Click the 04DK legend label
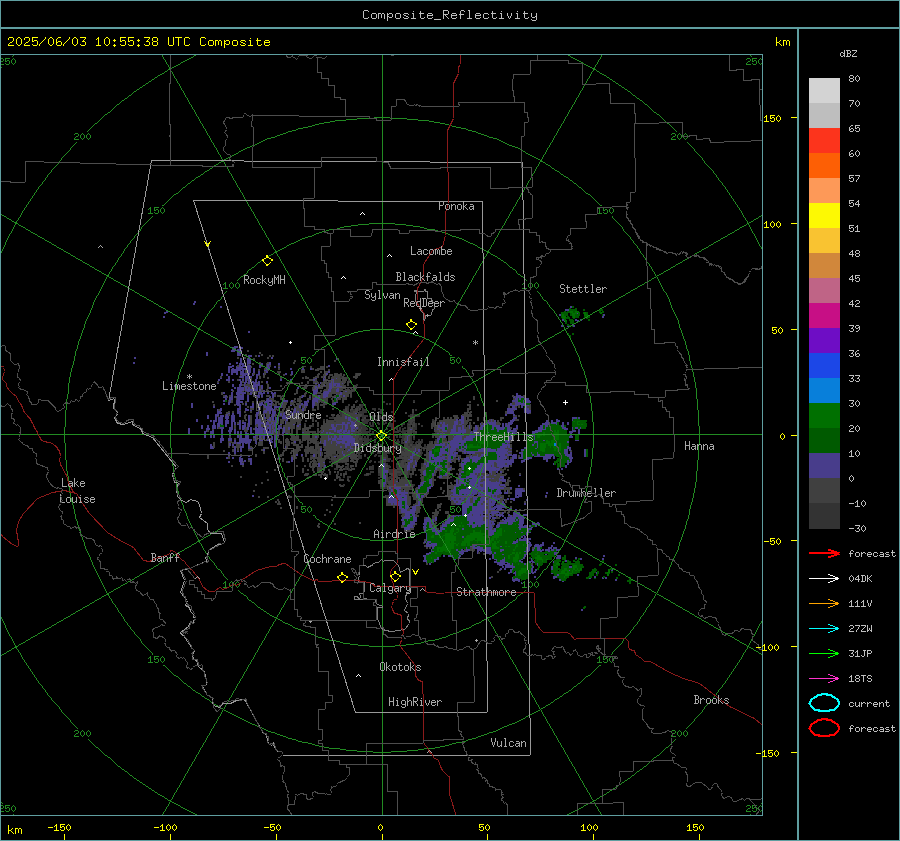 [860, 579]
